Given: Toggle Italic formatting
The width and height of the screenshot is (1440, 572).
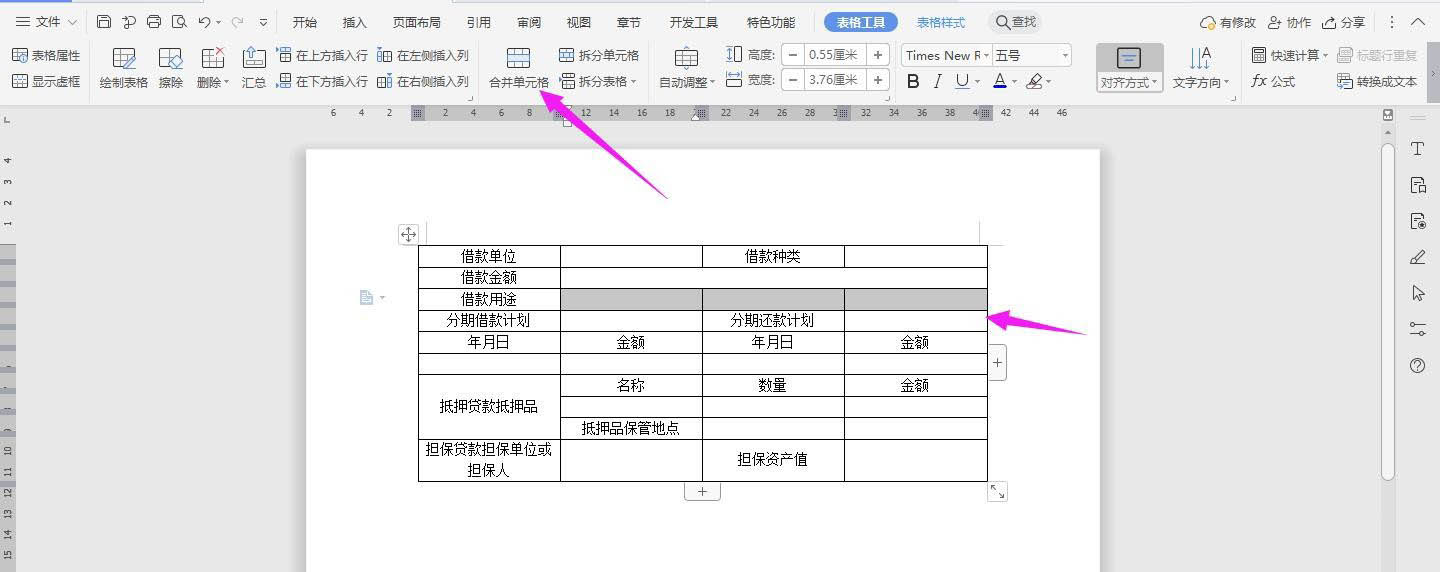Looking at the screenshot, I should pos(938,82).
